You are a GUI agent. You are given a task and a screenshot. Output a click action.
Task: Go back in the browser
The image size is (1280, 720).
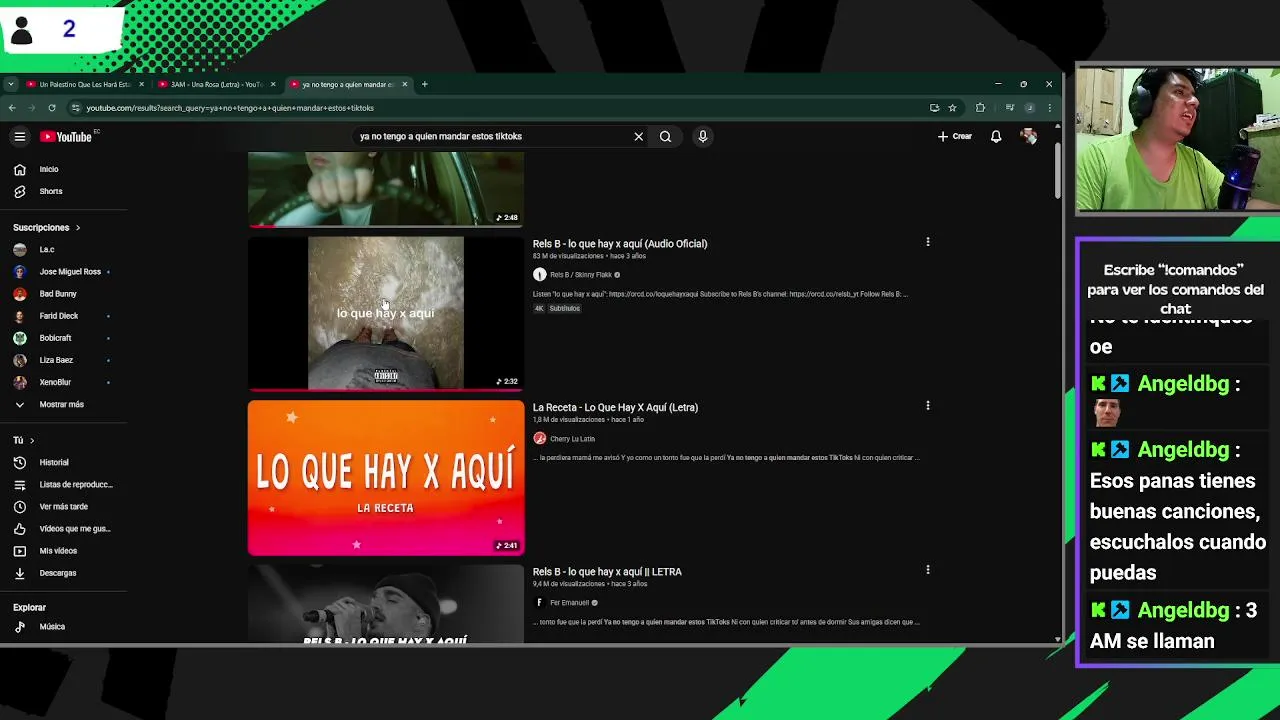click(12, 108)
